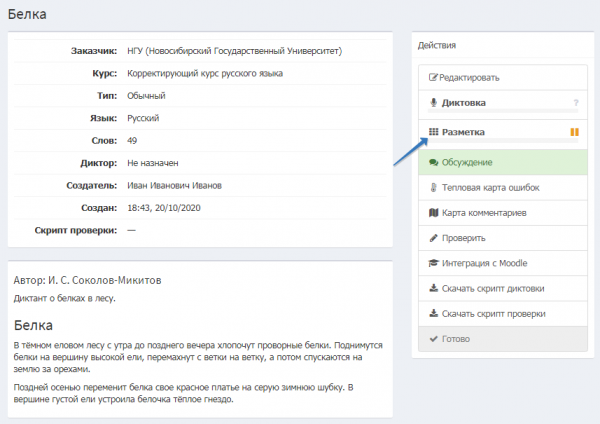Click the graduation cap icon for Moodle integration

[433, 263]
